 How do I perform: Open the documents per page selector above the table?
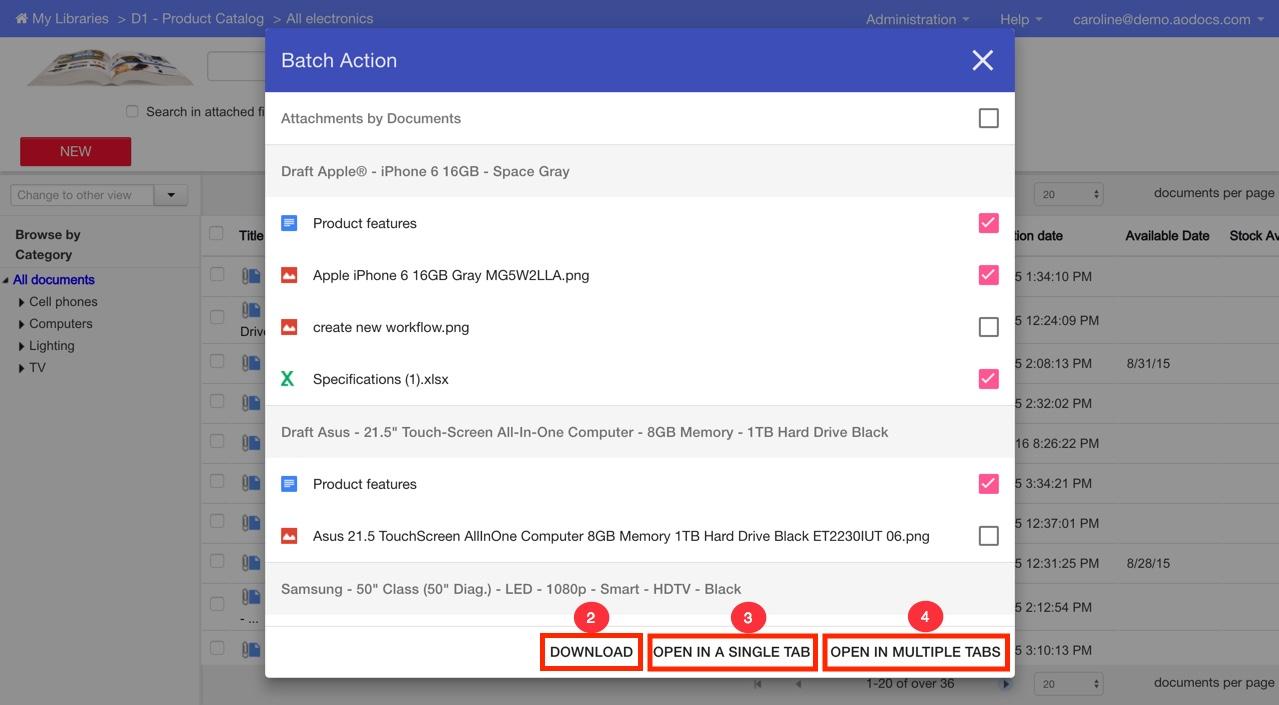tap(1069, 194)
